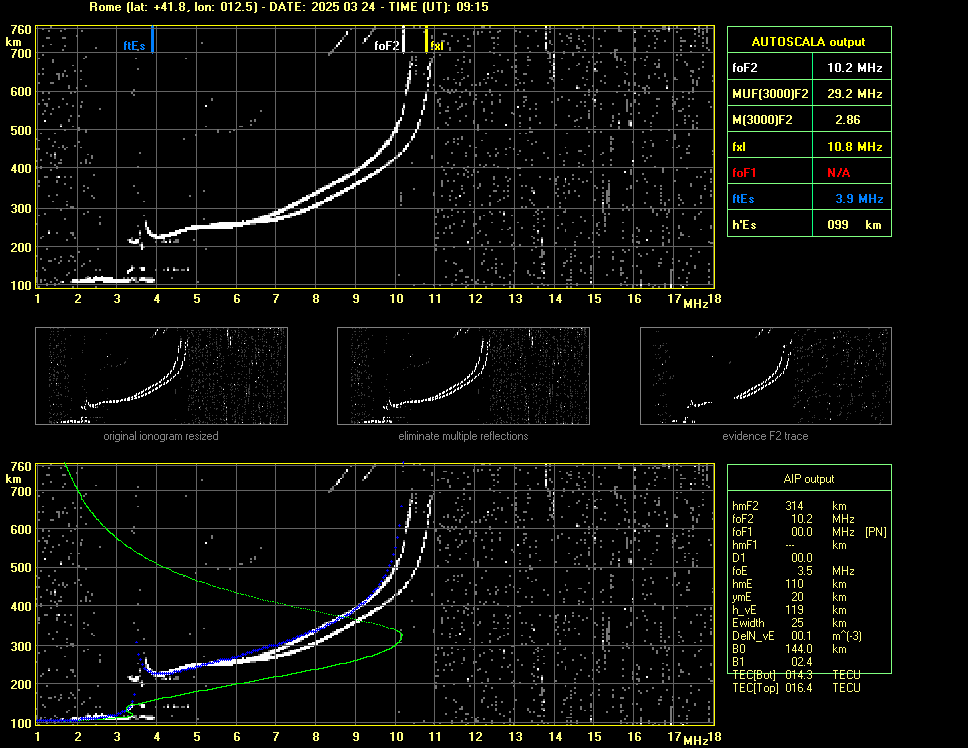Click the peak of the green density profile curve
This screenshot has width=968, height=748.
coord(401,635)
